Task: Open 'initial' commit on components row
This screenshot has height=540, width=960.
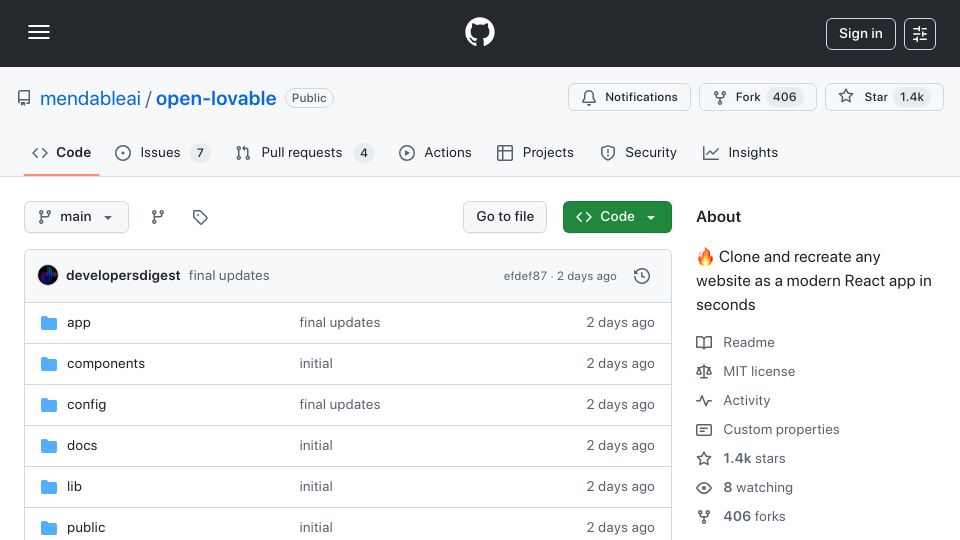Action: 316,364
